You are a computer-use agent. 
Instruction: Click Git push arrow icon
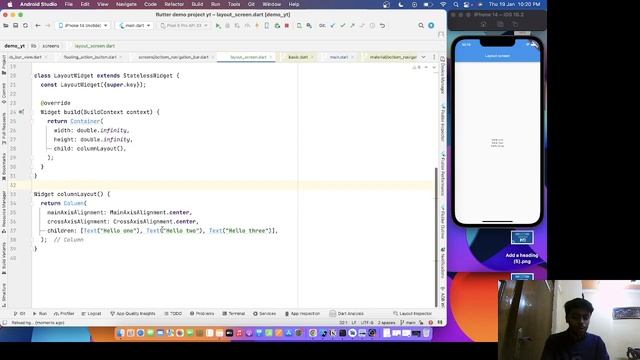pyautogui.click(x=352, y=25)
